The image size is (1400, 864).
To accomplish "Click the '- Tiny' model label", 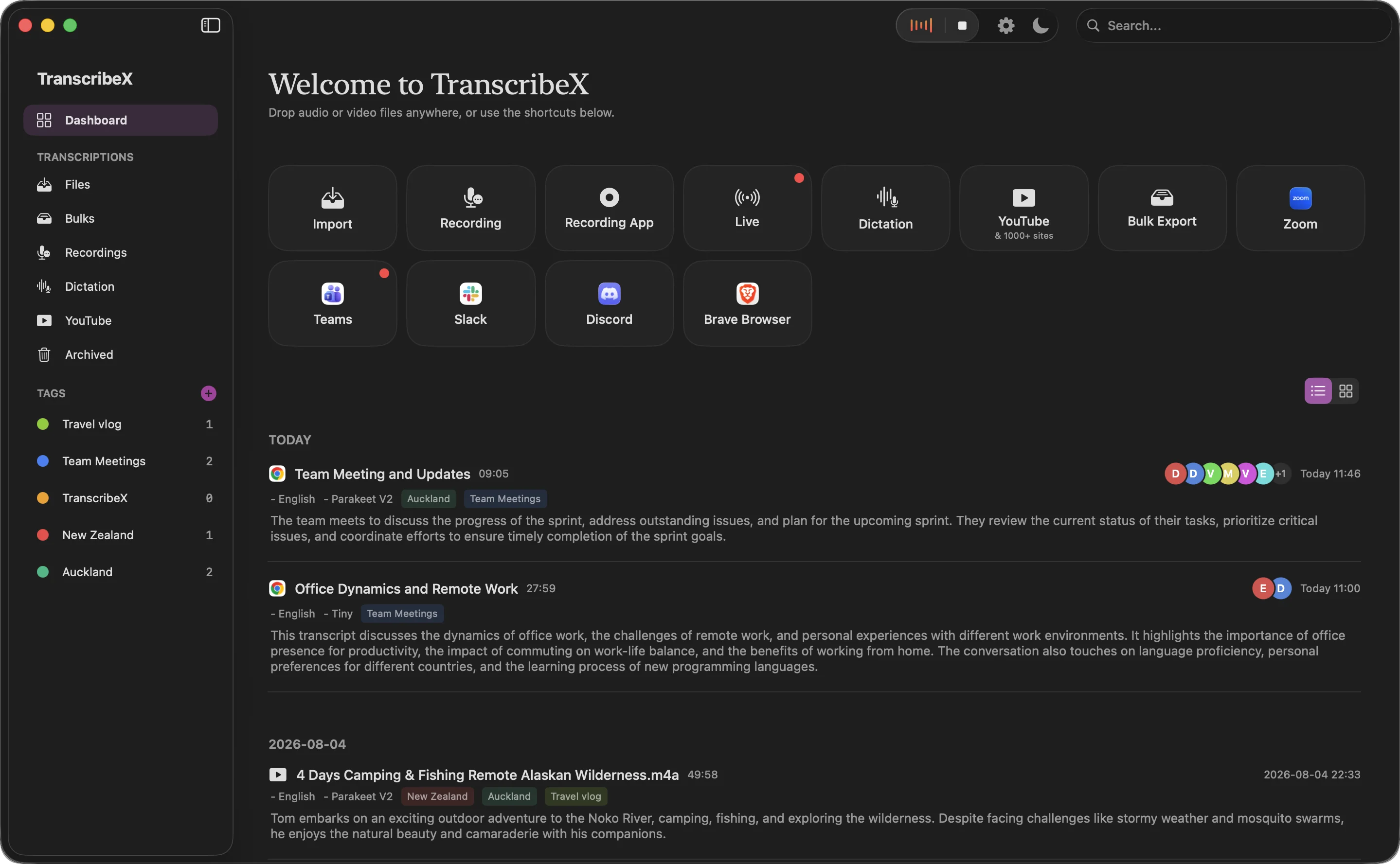I will tap(339, 614).
